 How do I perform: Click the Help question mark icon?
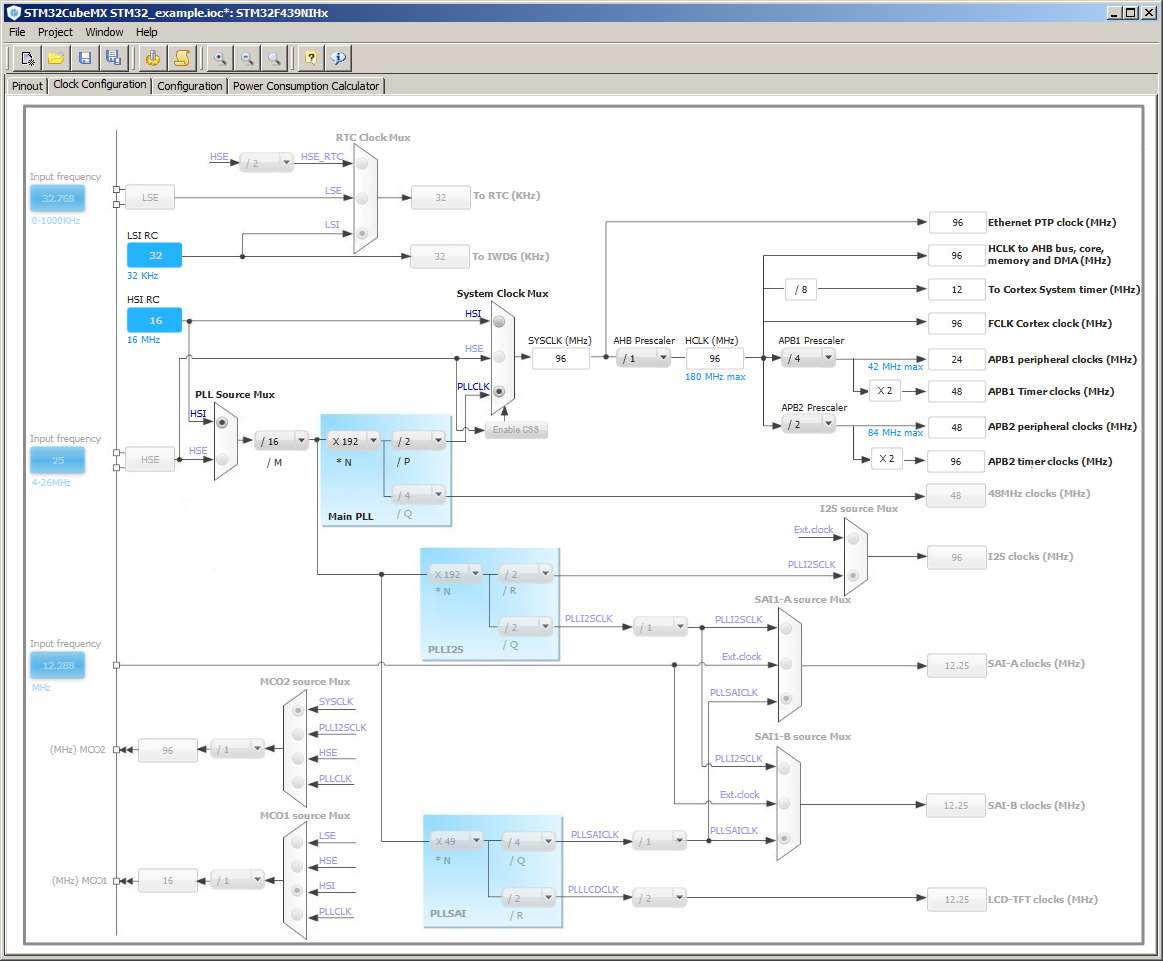tap(310, 58)
